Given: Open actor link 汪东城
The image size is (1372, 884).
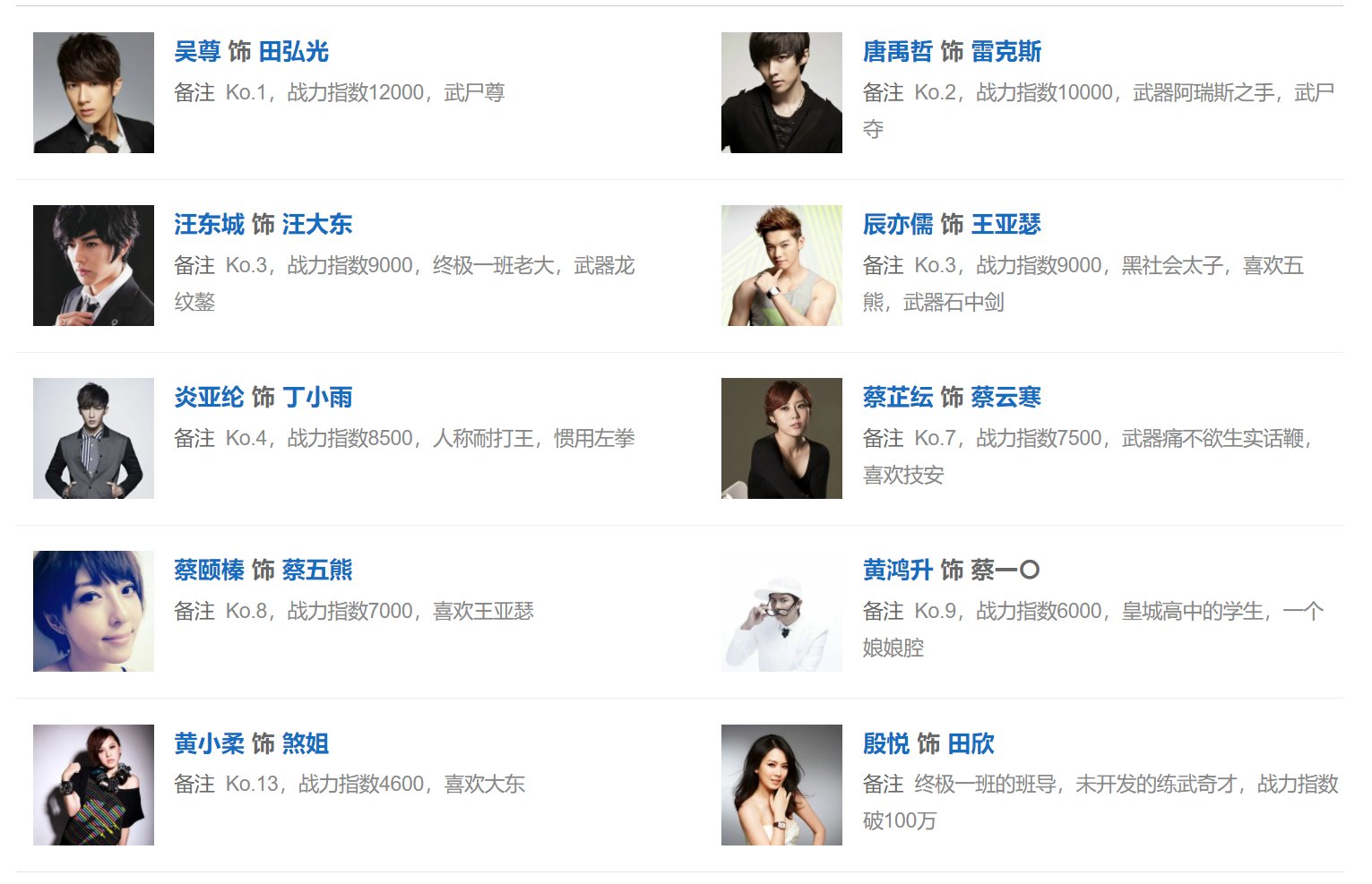Looking at the screenshot, I should click(x=209, y=225).
